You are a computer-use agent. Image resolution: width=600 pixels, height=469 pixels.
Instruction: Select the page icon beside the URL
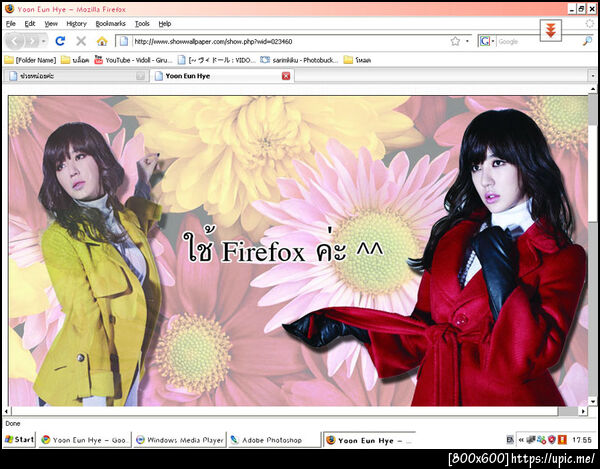(124, 41)
